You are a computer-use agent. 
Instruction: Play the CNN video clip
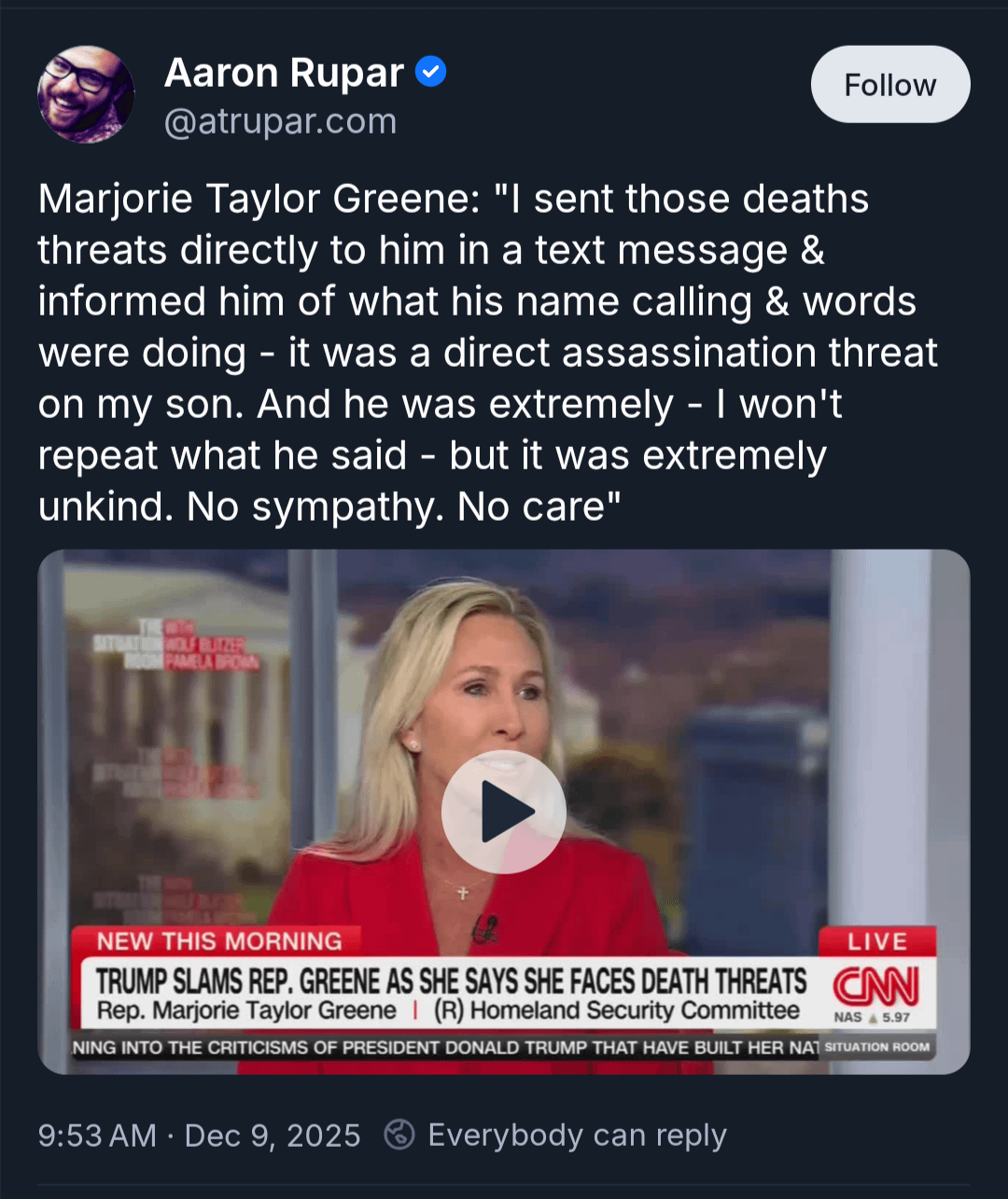point(504,812)
